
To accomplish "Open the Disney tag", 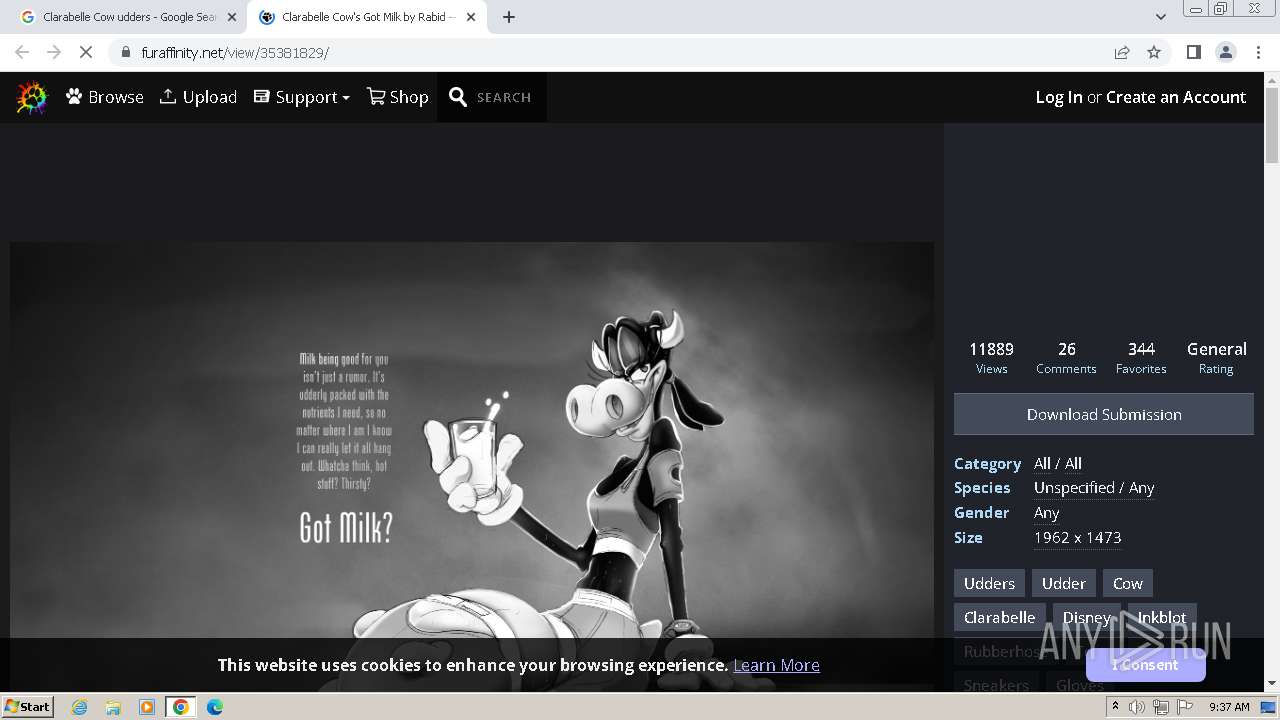I will pos(1086,617).
